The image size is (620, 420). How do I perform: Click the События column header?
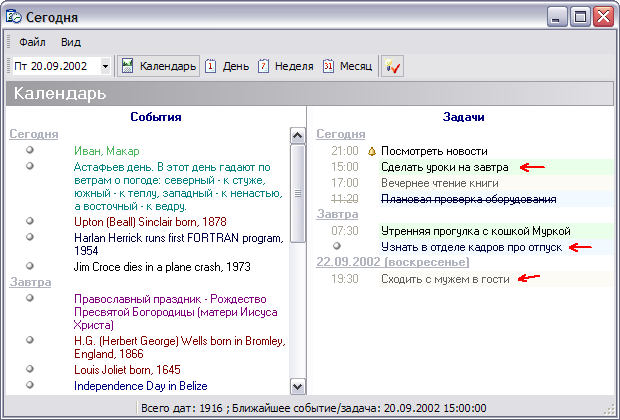click(156, 117)
